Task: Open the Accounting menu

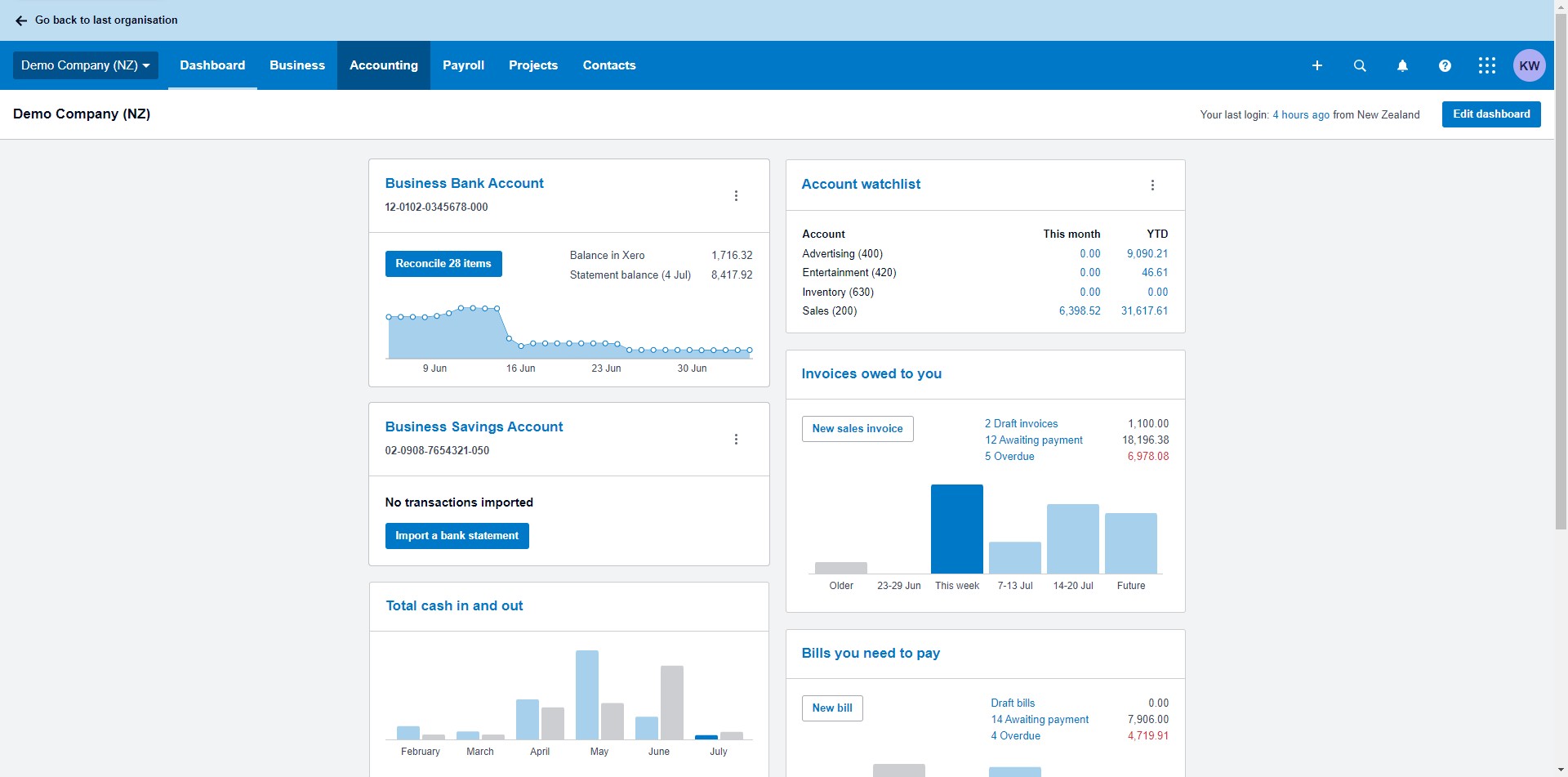Action: [x=383, y=65]
